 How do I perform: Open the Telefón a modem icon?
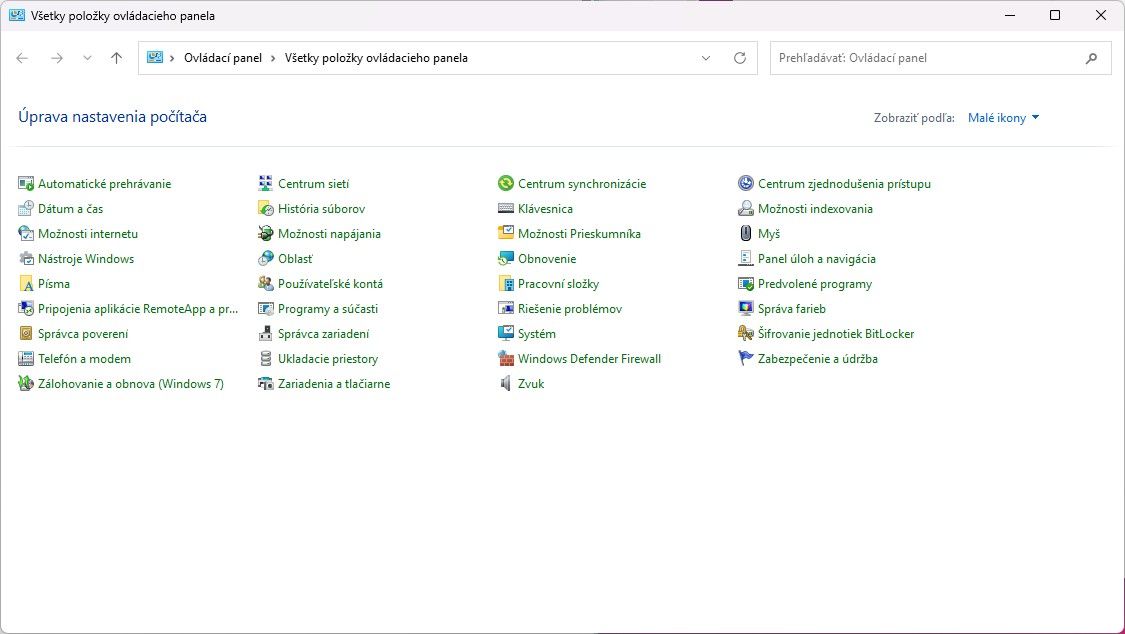[26, 359]
